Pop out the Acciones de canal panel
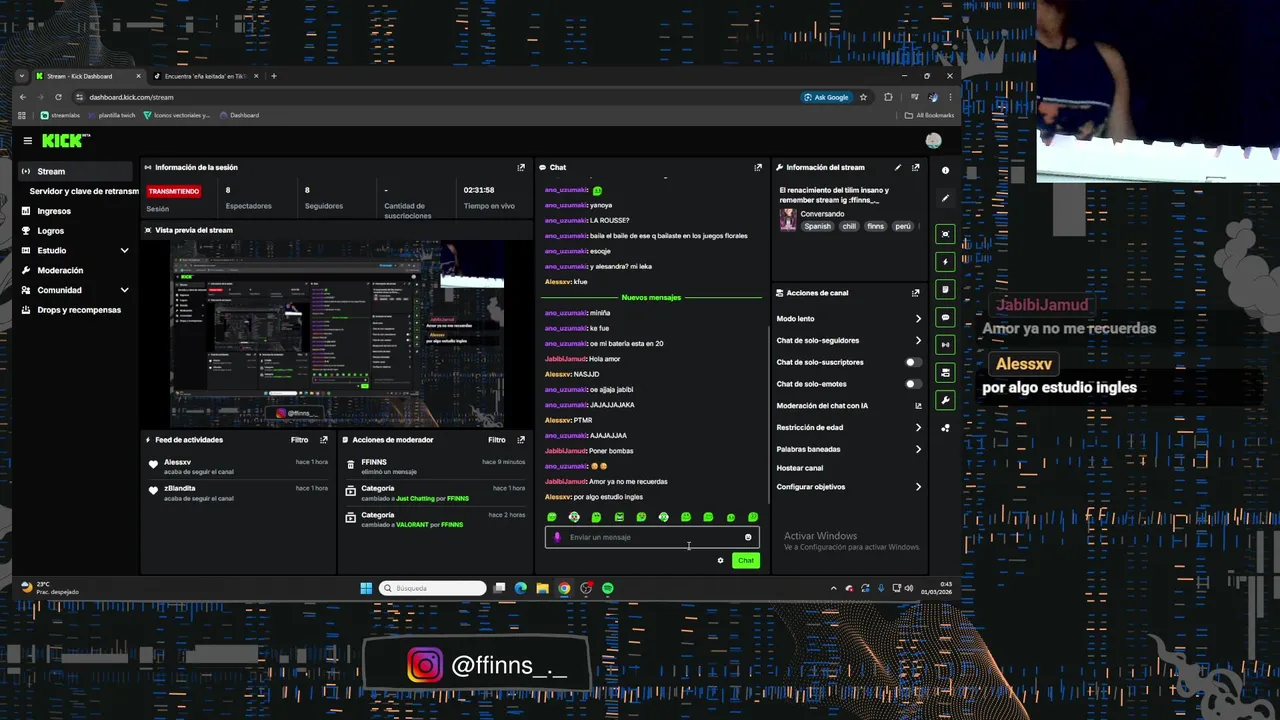This screenshot has width=1280, height=720. coord(915,293)
